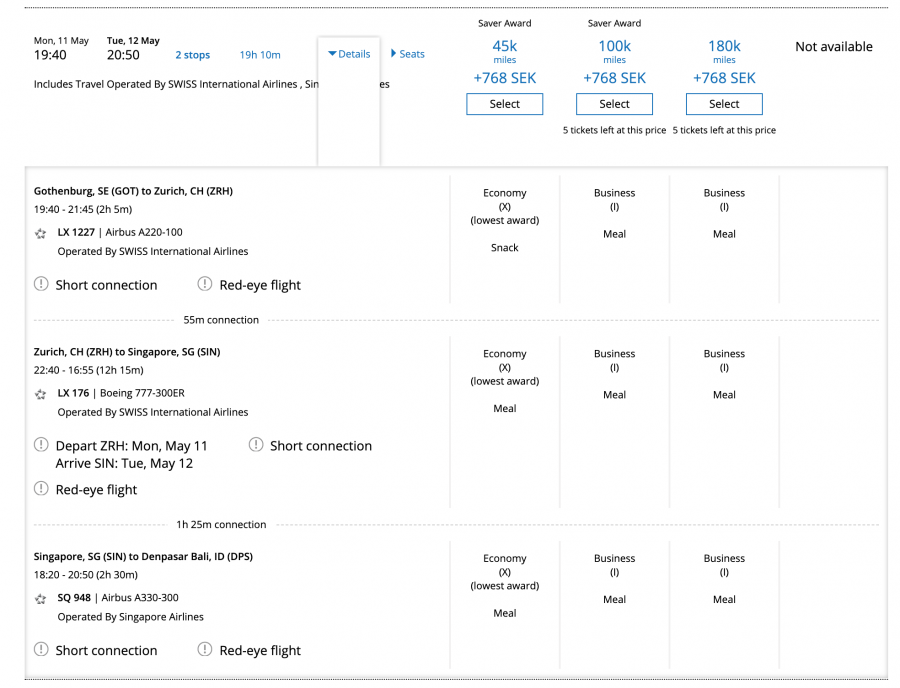900x688 pixels.
Task: Click Red-eye flight warning icon on Singapore segment
Action: point(204,650)
